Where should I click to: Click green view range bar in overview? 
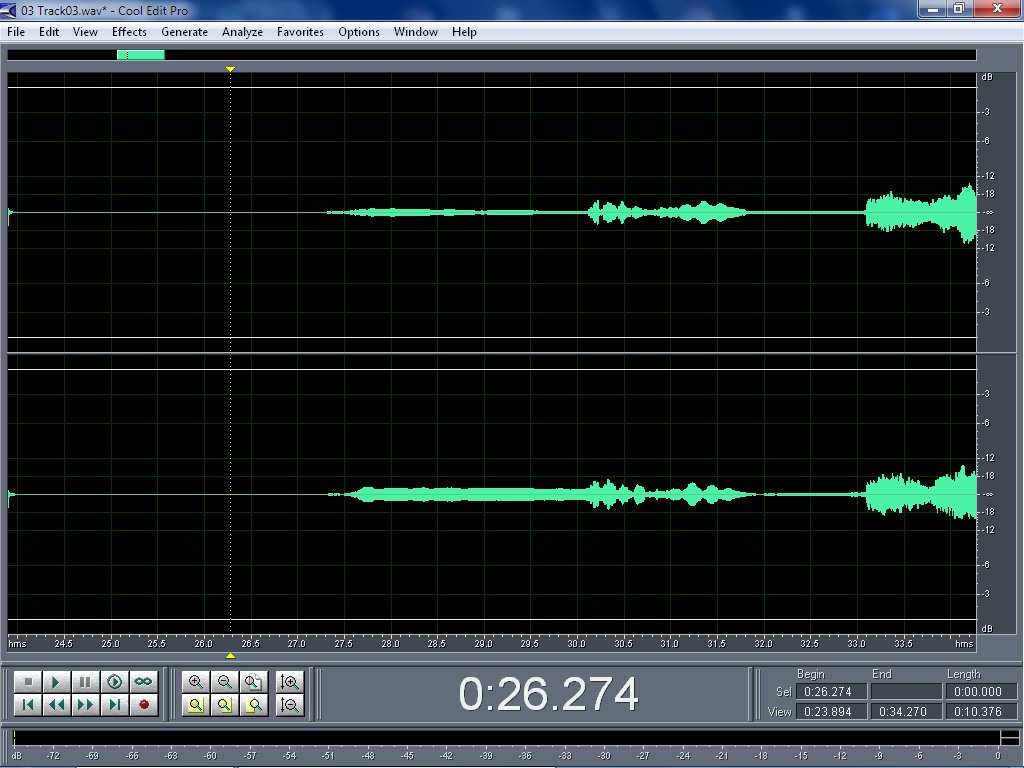pos(140,55)
